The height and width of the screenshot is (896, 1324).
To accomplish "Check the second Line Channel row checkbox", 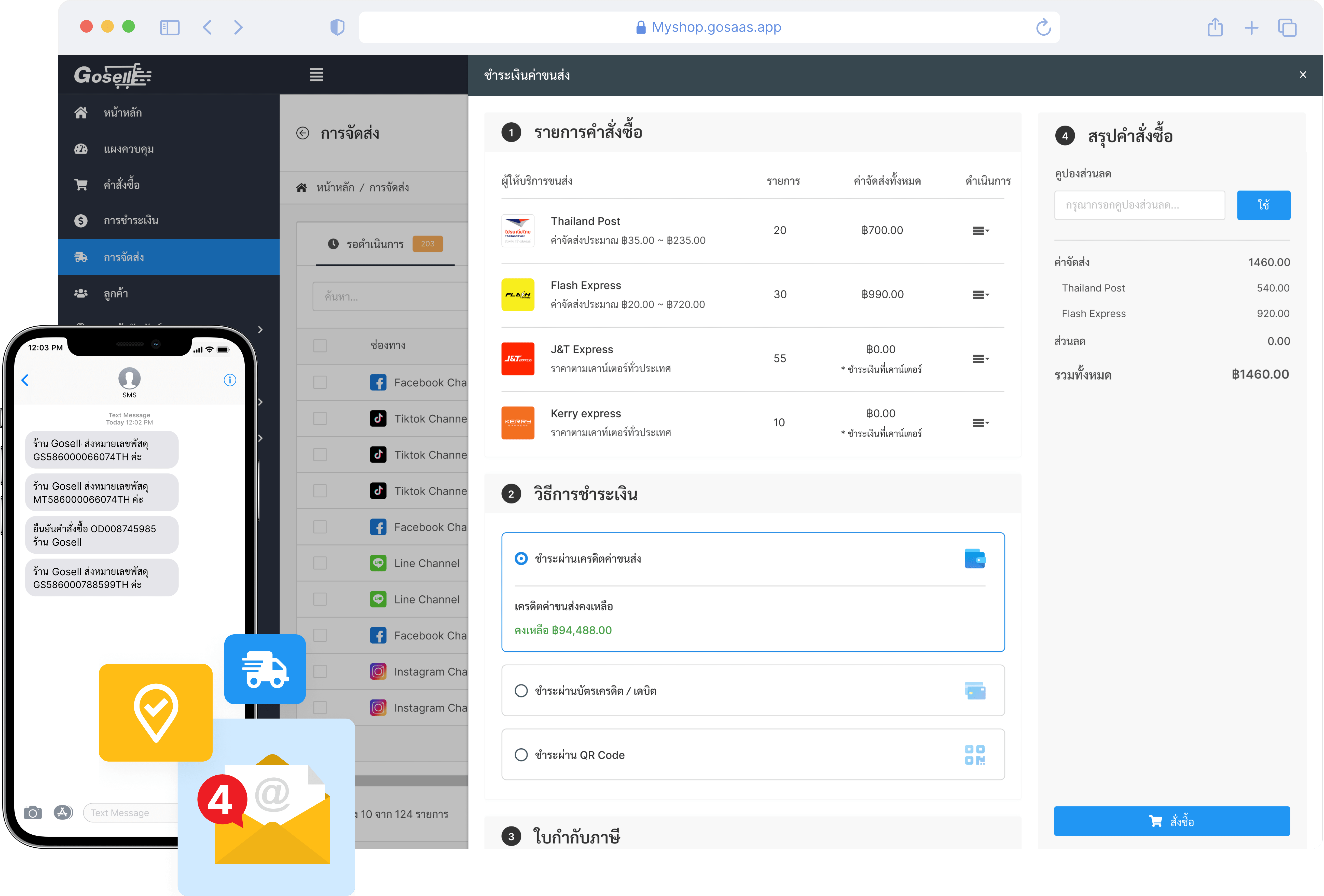I will 320,599.
